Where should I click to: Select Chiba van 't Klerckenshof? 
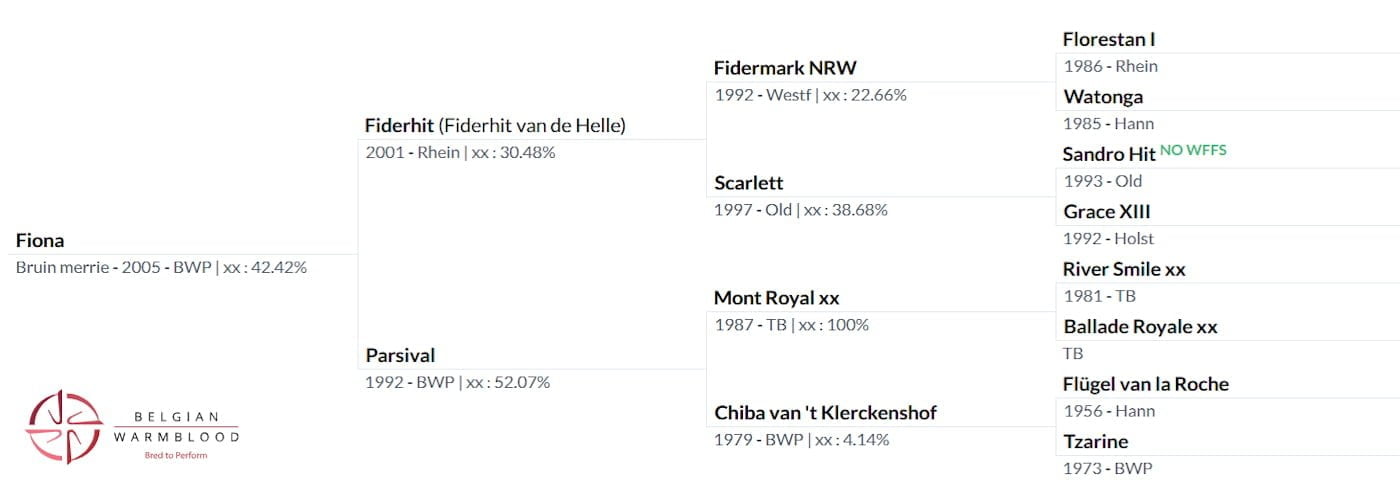tap(825, 412)
